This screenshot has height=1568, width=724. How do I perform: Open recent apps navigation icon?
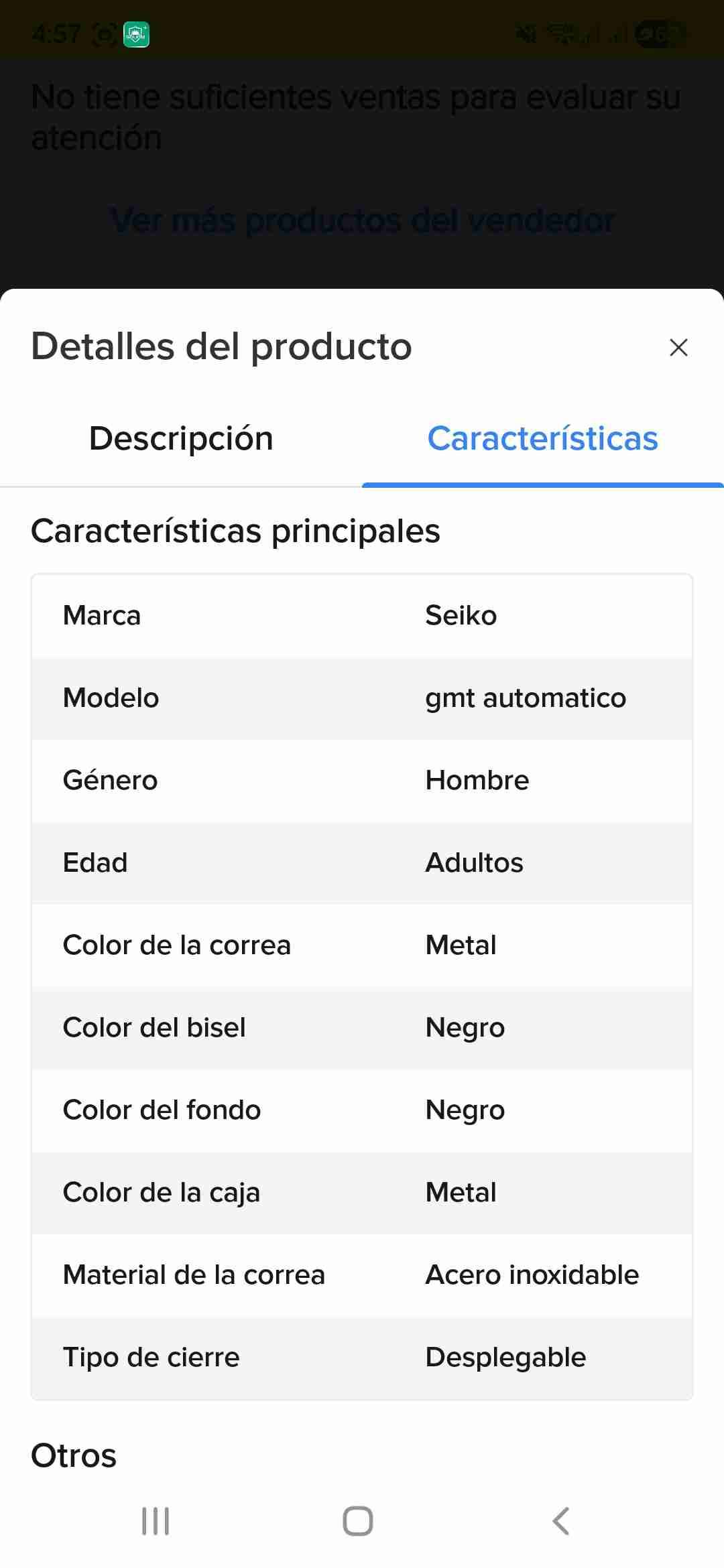156,1520
